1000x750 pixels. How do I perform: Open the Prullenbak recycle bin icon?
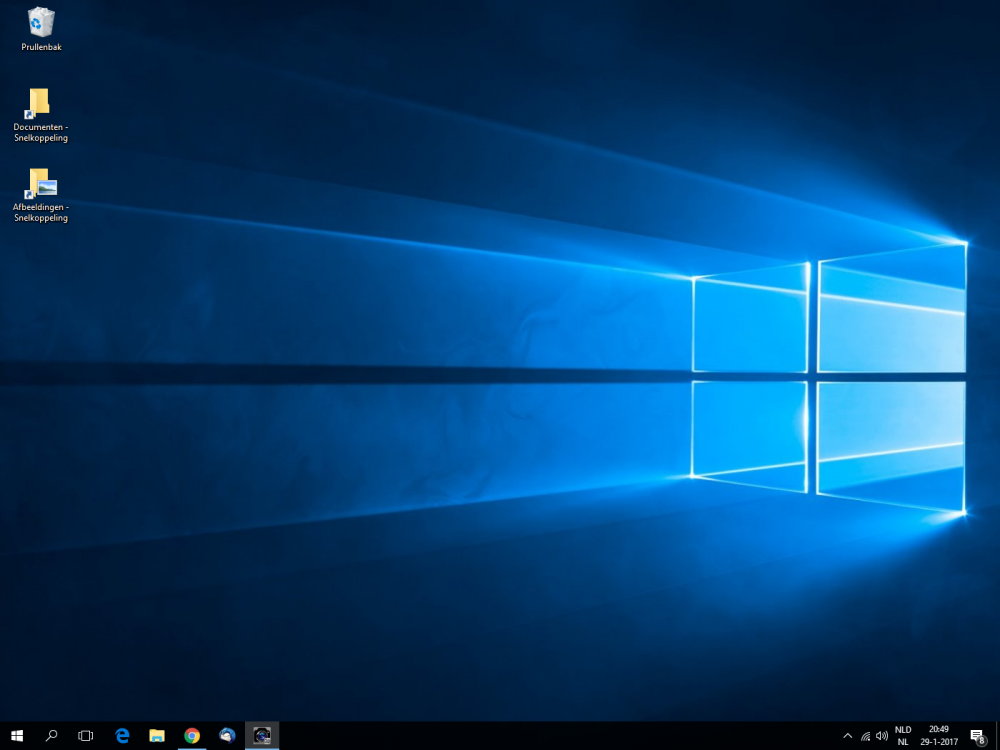point(41,22)
